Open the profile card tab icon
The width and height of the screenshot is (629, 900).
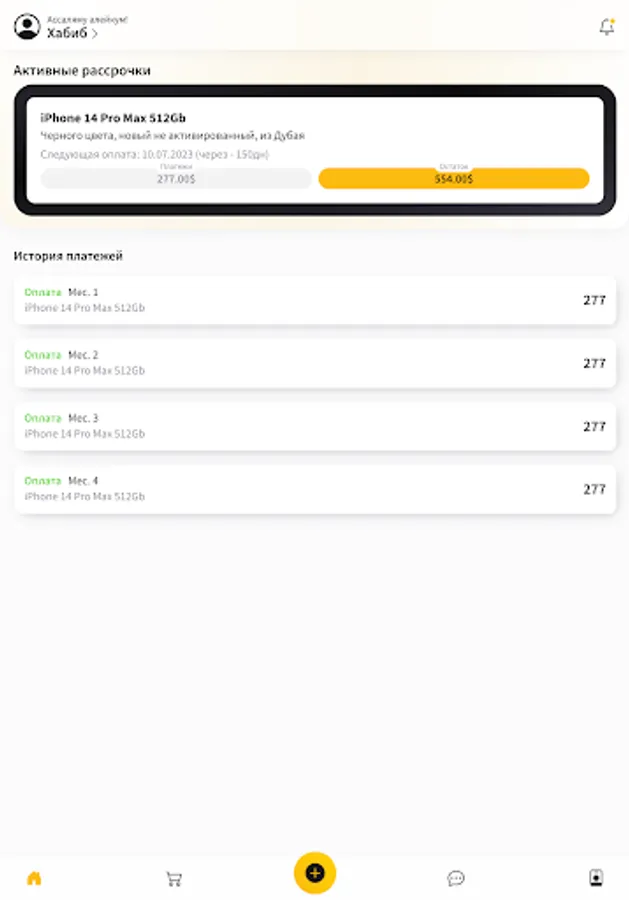click(x=596, y=878)
